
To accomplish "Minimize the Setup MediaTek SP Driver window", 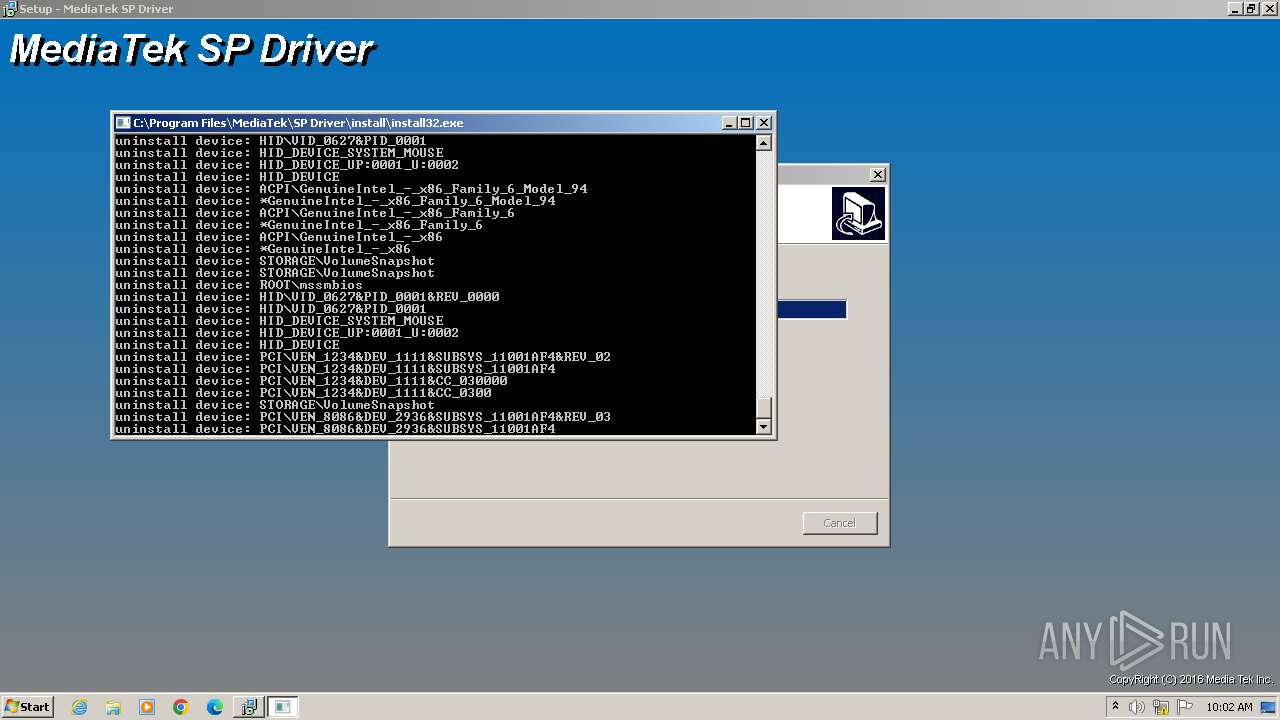I will tap(1234, 8).
